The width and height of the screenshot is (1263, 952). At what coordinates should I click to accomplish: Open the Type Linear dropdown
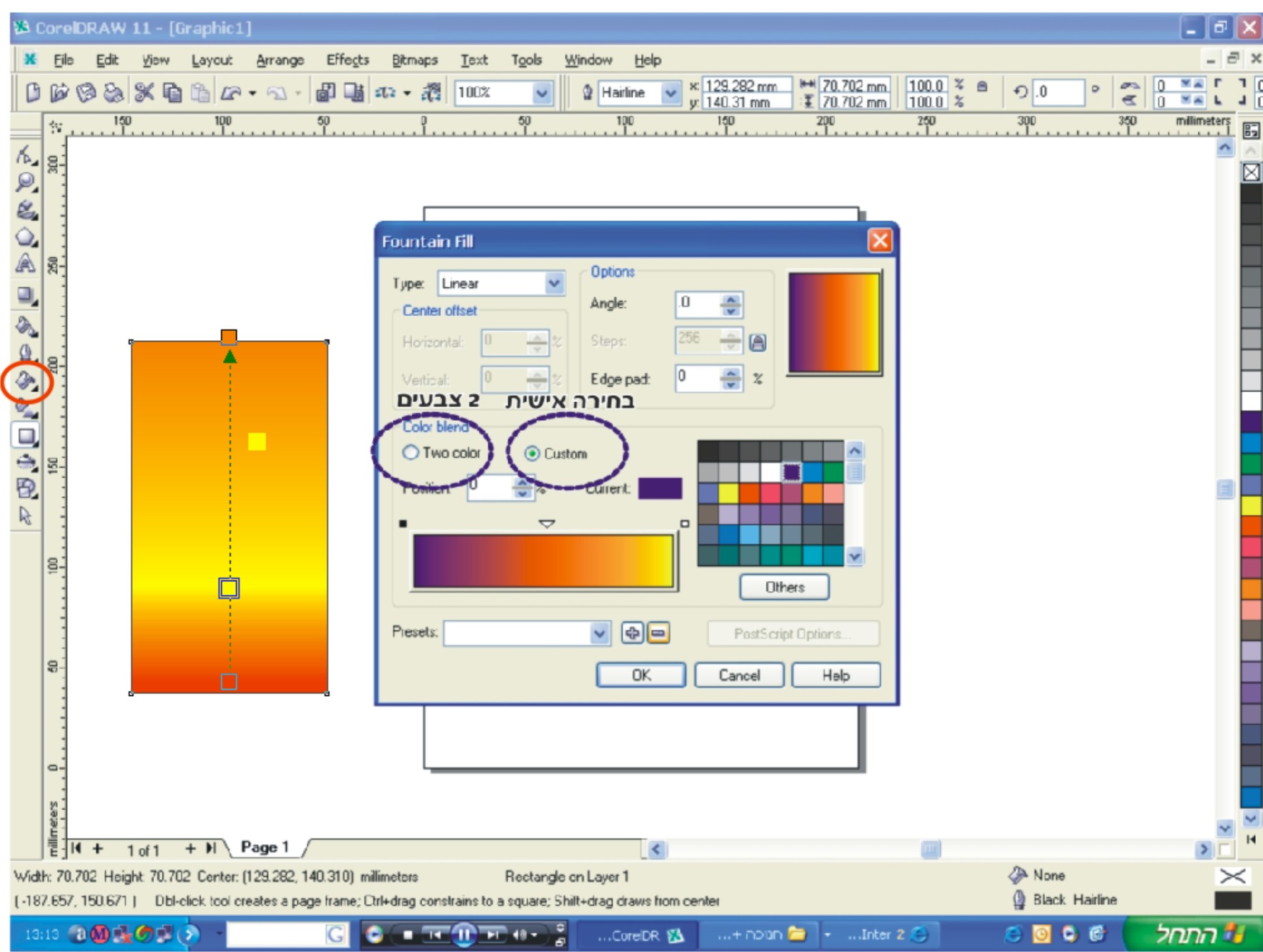click(x=554, y=283)
